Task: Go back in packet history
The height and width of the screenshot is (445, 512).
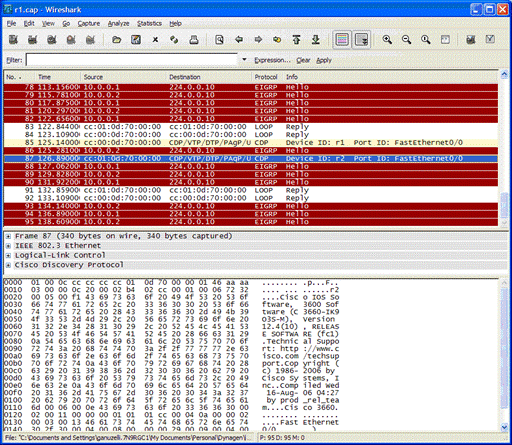Action: [239, 40]
